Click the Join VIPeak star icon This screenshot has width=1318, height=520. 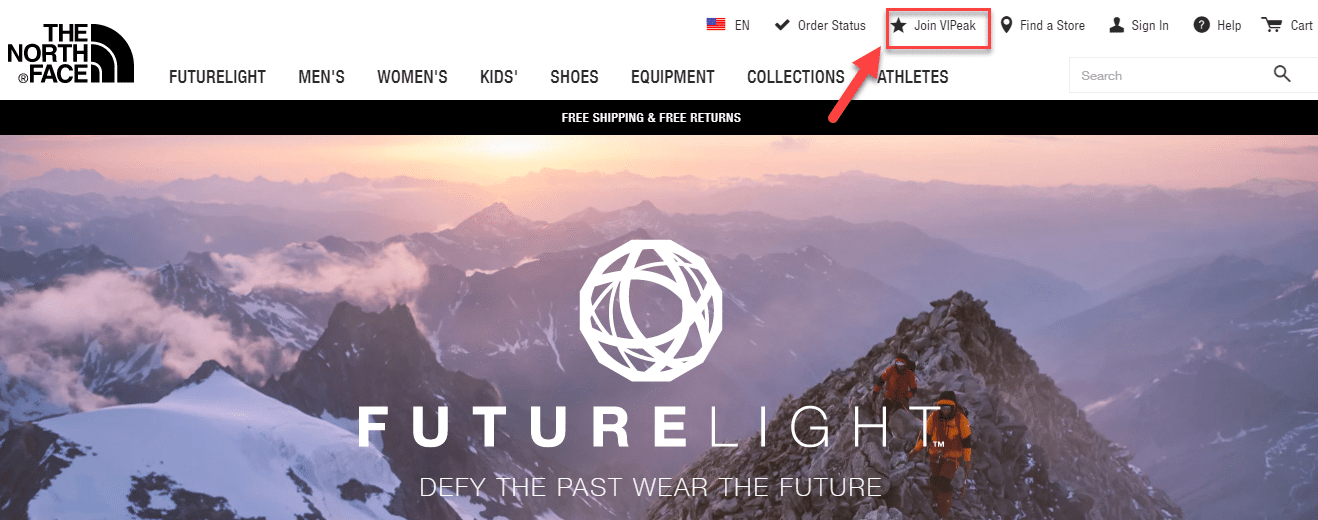coord(899,25)
